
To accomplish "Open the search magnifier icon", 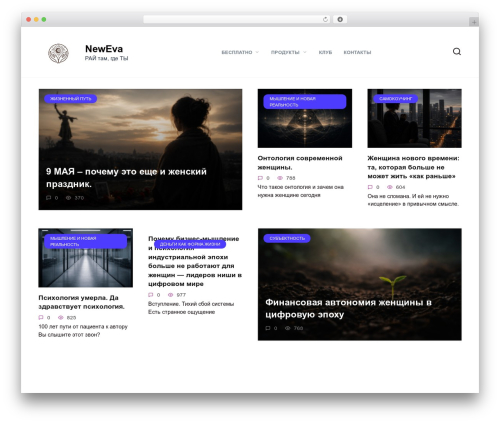I will (457, 52).
